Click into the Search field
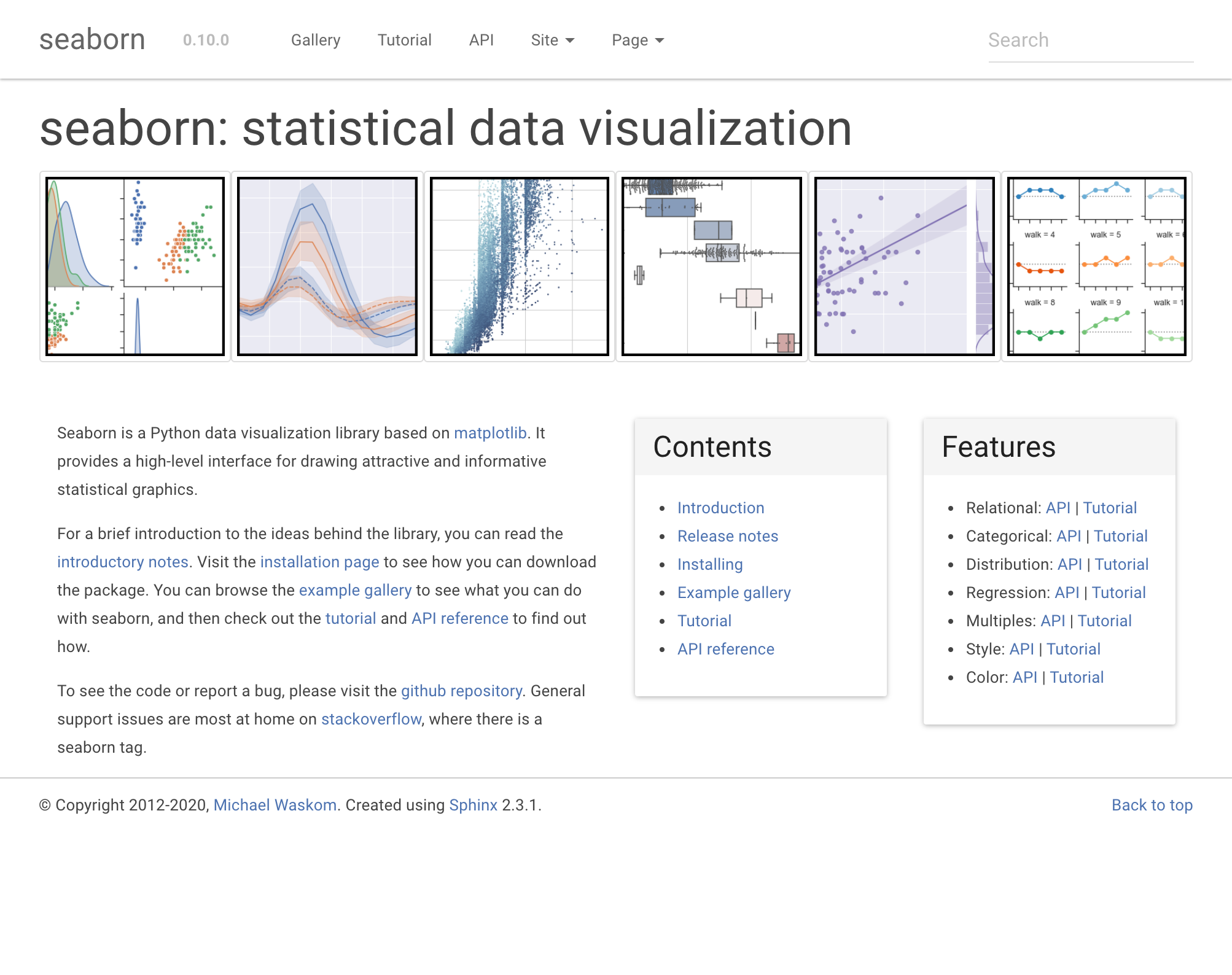This screenshot has width=1232, height=975. click(x=1088, y=39)
